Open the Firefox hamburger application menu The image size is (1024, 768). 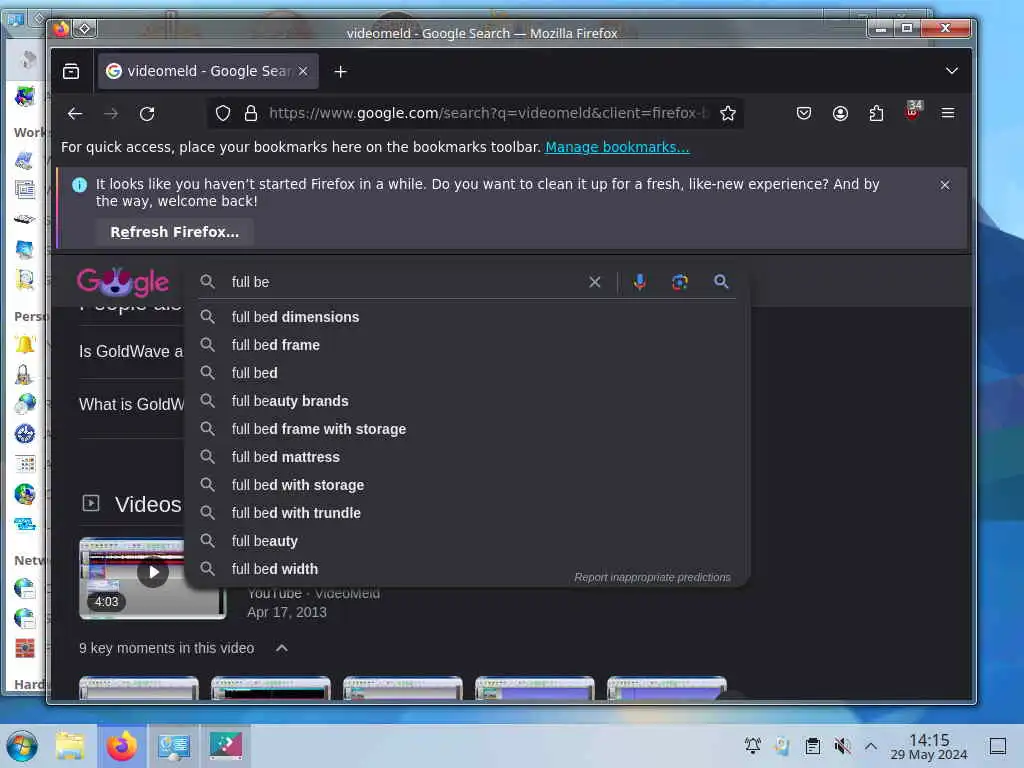[x=948, y=114]
